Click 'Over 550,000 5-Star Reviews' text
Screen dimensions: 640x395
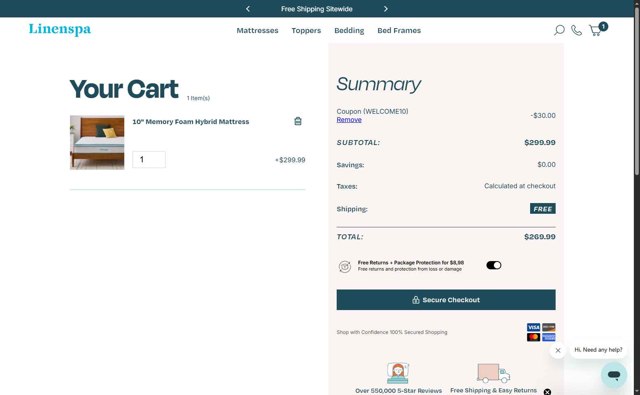point(398,391)
